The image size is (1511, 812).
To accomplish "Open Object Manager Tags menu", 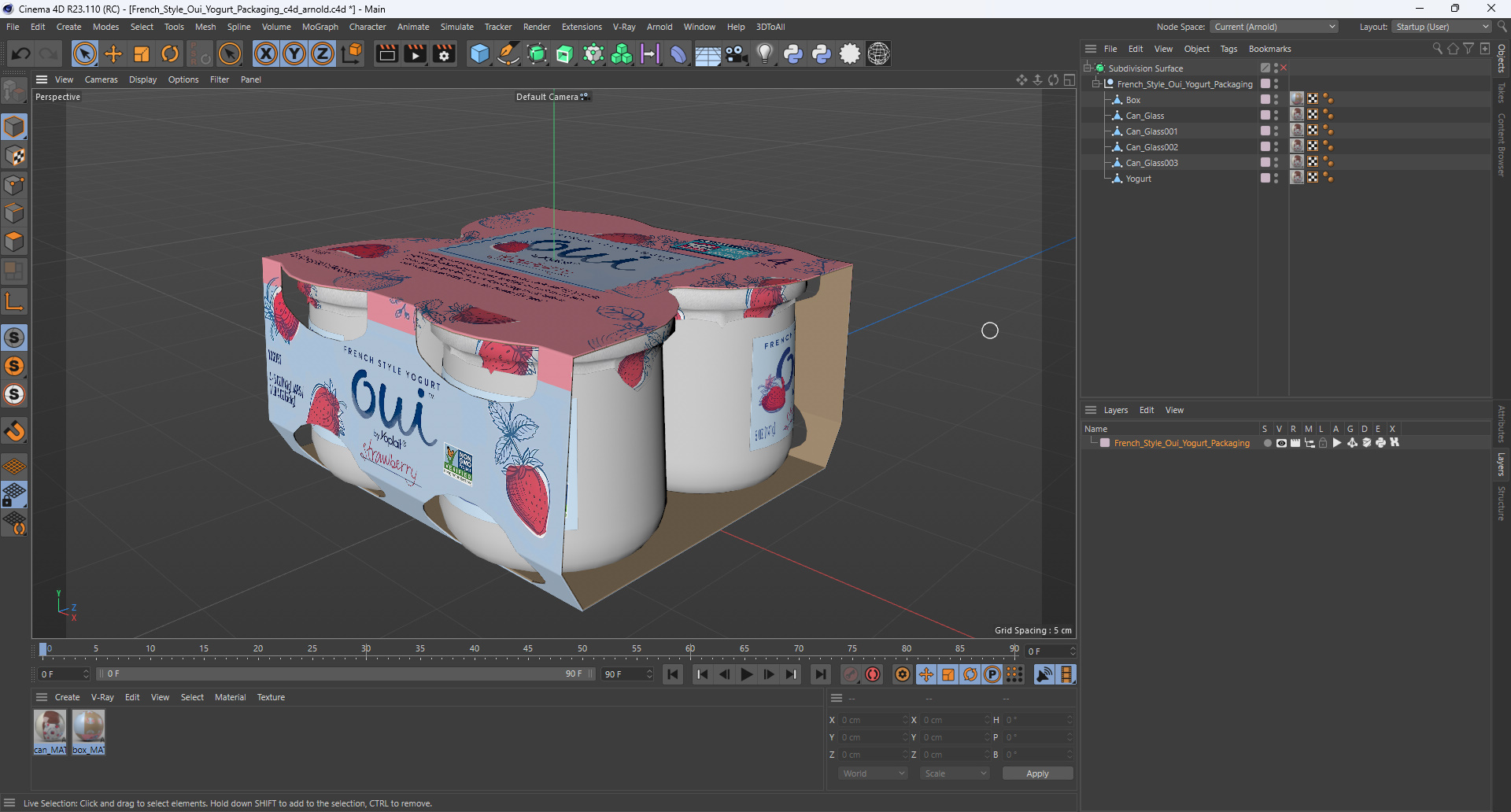I will coord(1228,49).
